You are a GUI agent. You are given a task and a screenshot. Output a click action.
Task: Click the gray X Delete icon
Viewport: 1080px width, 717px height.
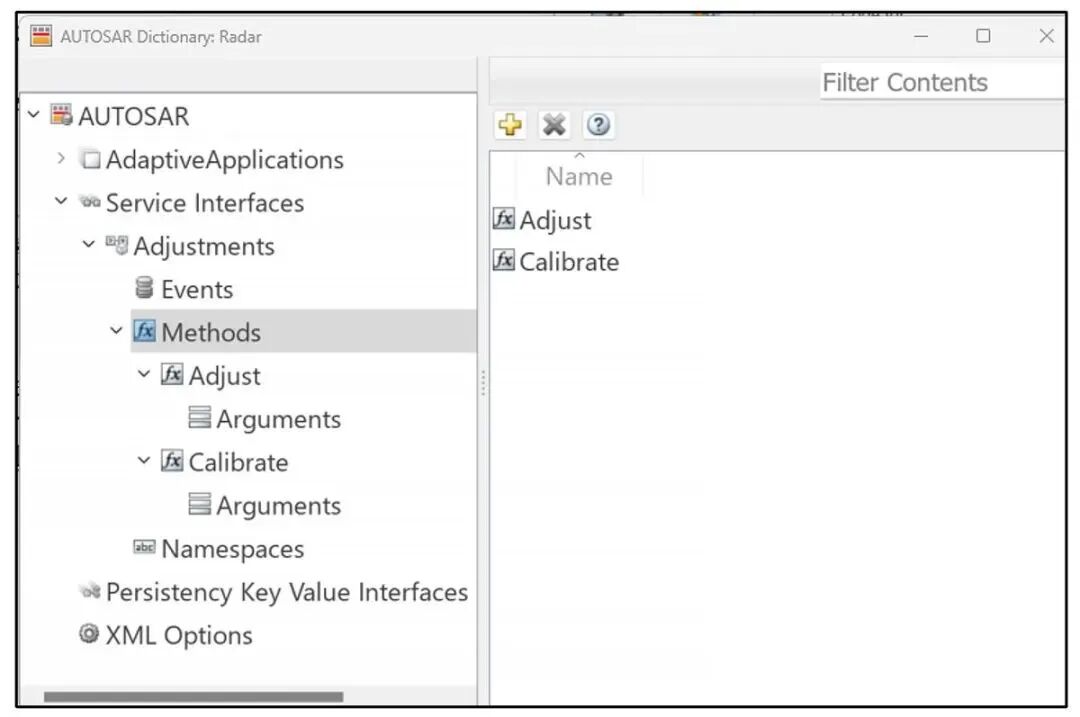pos(554,125)
